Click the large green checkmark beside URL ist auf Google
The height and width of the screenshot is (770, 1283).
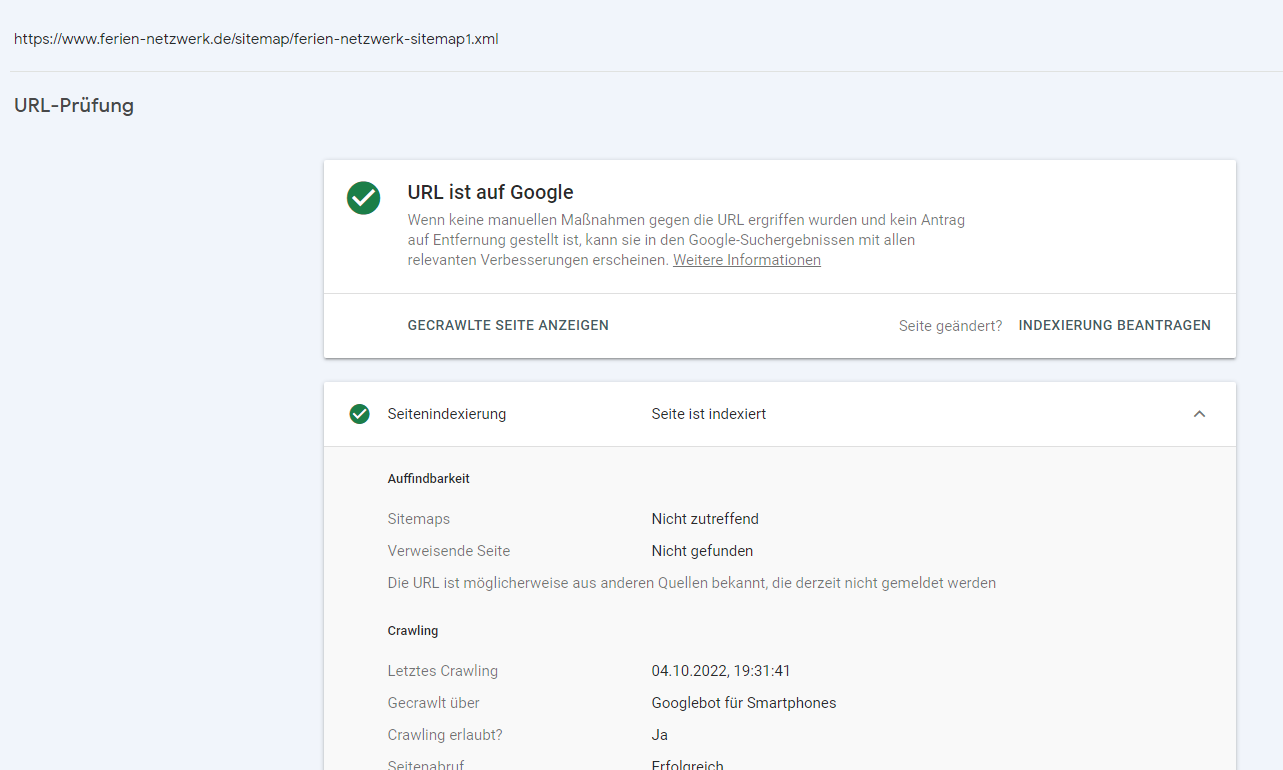pyautogui.click(x=364, y=198)
